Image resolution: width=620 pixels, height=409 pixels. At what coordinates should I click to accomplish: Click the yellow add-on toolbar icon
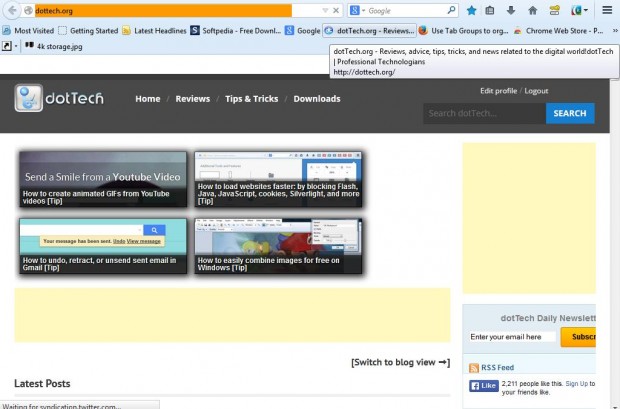point(554,11)
